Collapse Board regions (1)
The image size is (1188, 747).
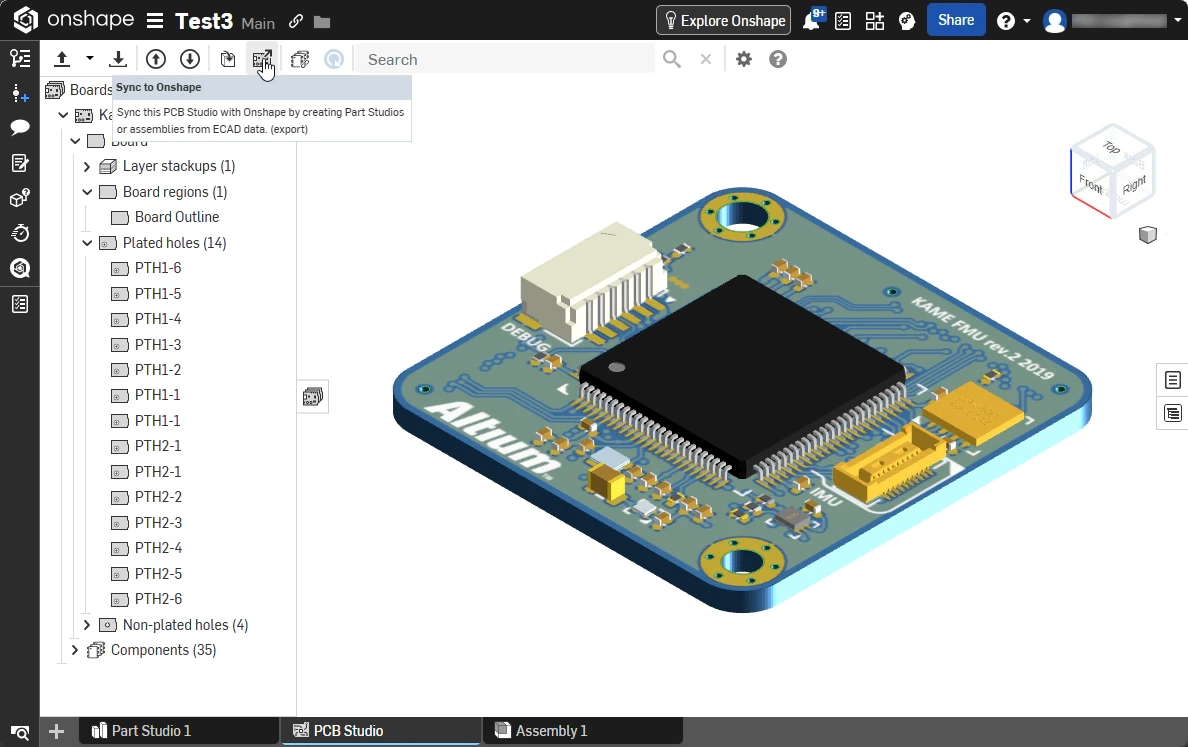pos(86,192)
